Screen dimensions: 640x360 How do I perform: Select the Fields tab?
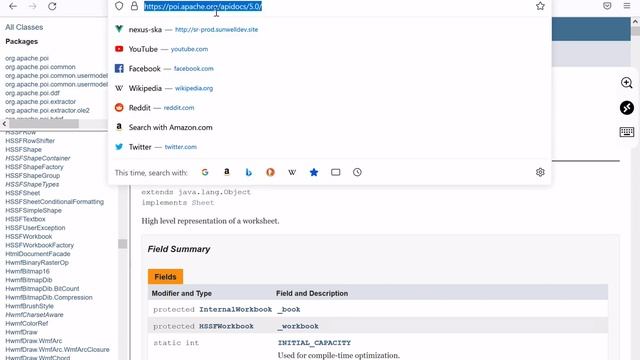(165, 277)
